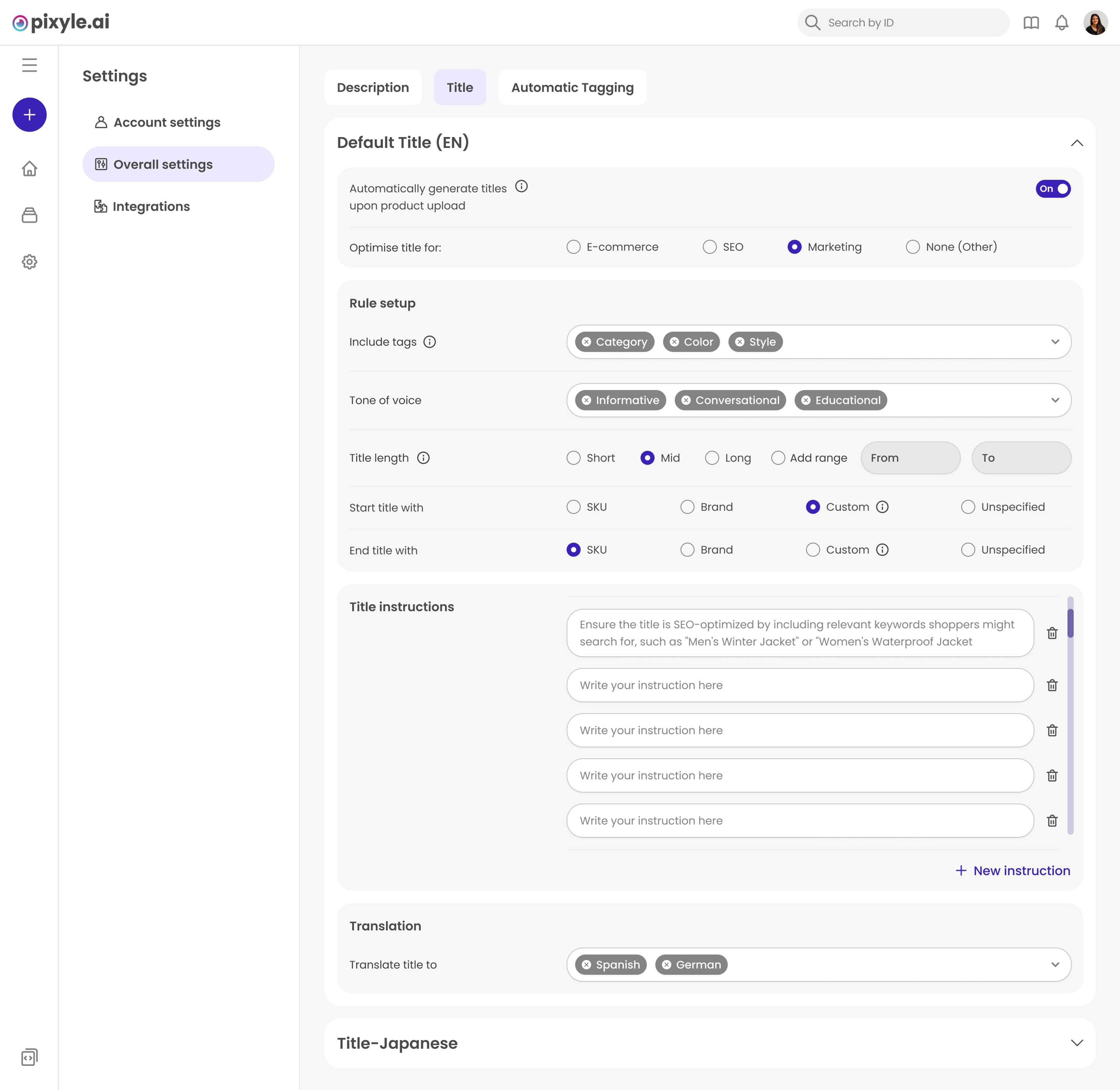Set End title with to Unspecified
The width and height of the screenshot is (1120, 1090).
pos(968,550)
